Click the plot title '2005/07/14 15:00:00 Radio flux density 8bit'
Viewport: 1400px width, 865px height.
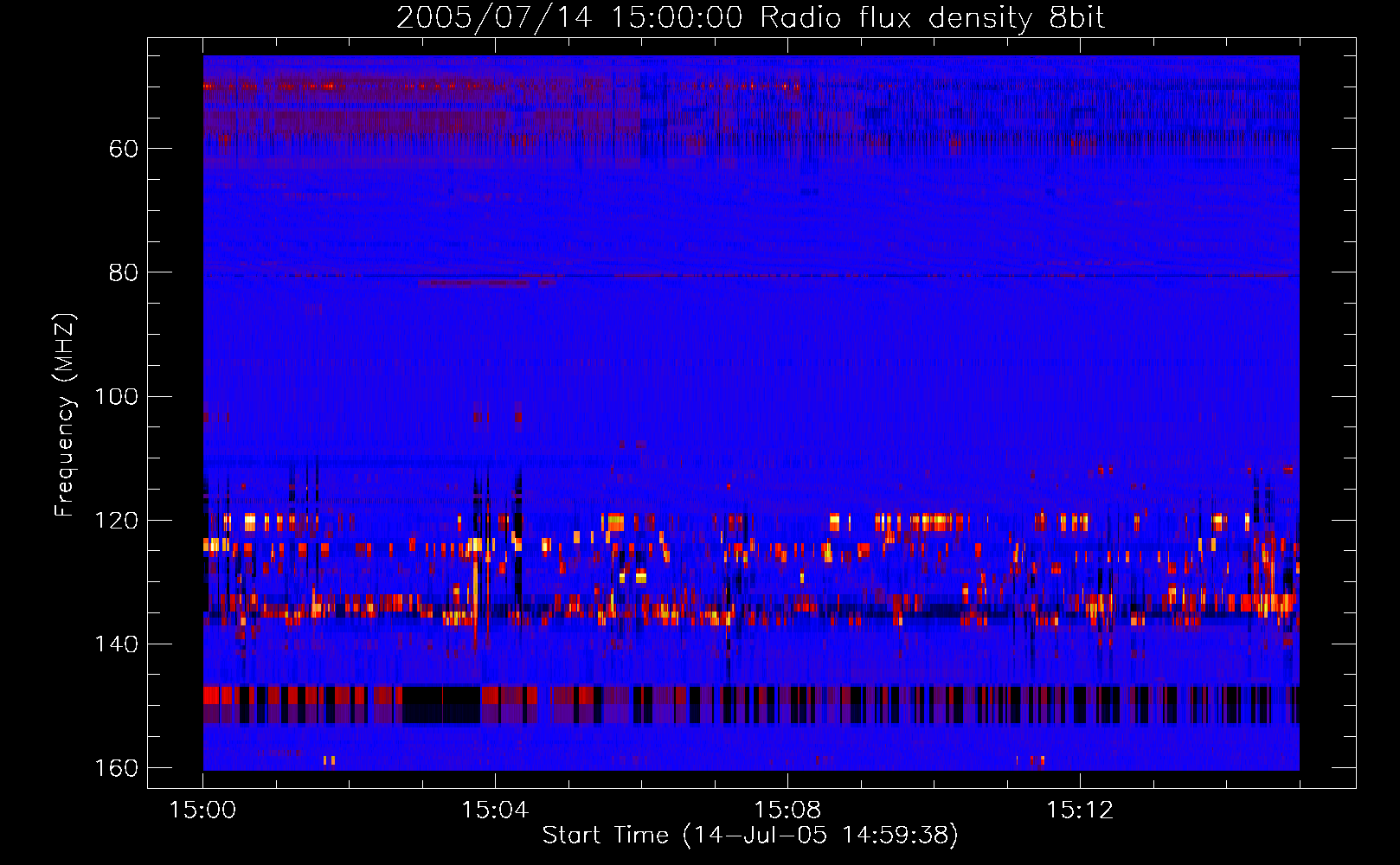click(750, 17)
